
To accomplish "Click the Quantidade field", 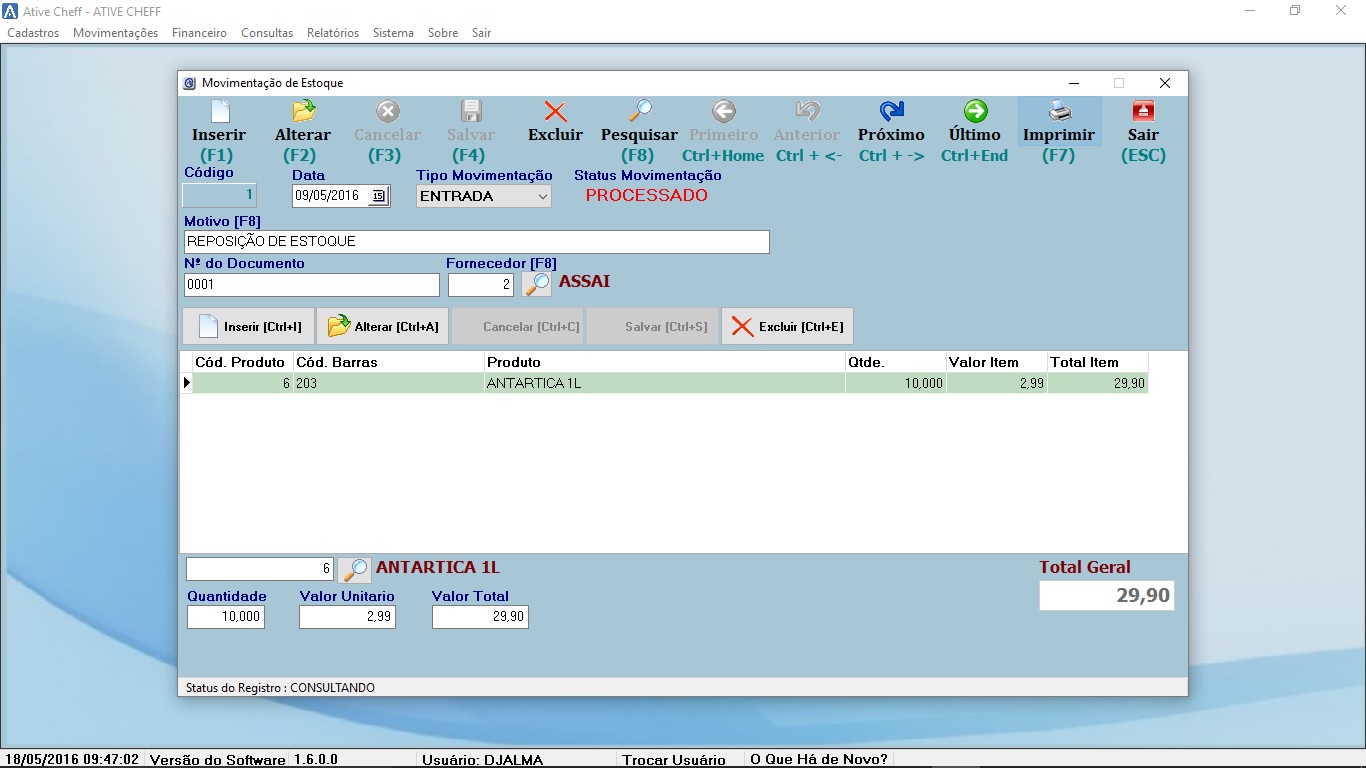I will pos(226,617).
